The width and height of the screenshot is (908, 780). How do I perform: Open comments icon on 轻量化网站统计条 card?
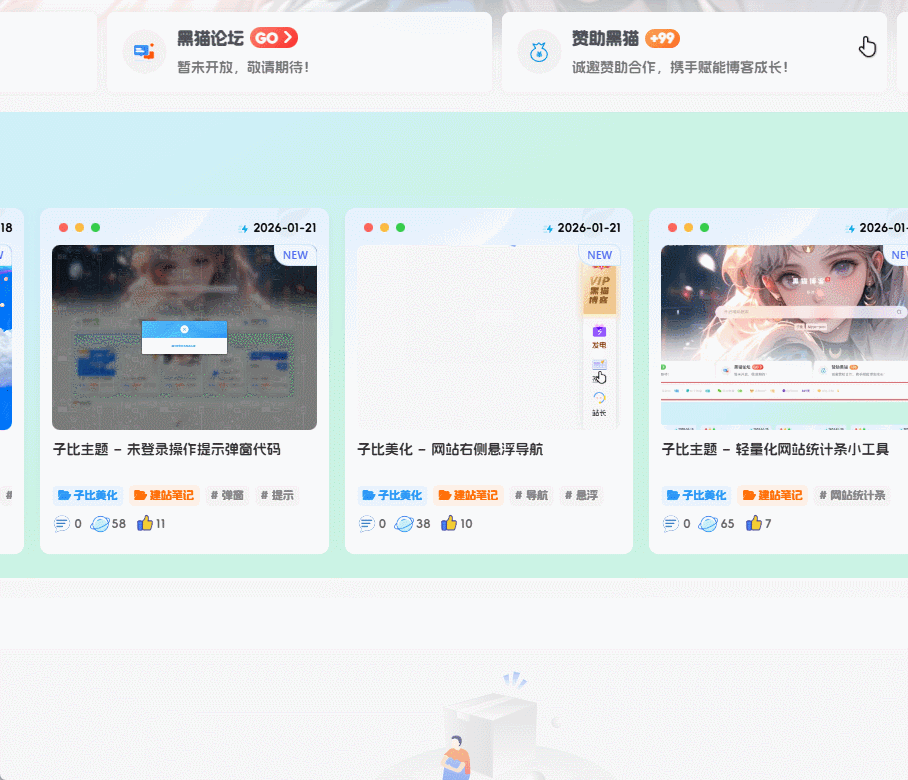670,523
